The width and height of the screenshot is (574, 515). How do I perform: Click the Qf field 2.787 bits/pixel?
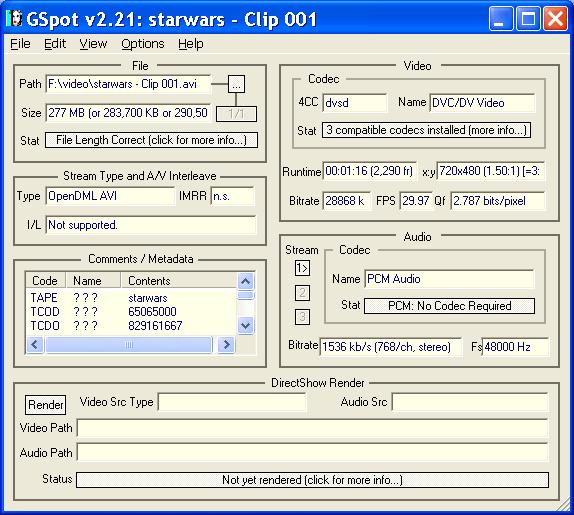click(x=498, y=201)
